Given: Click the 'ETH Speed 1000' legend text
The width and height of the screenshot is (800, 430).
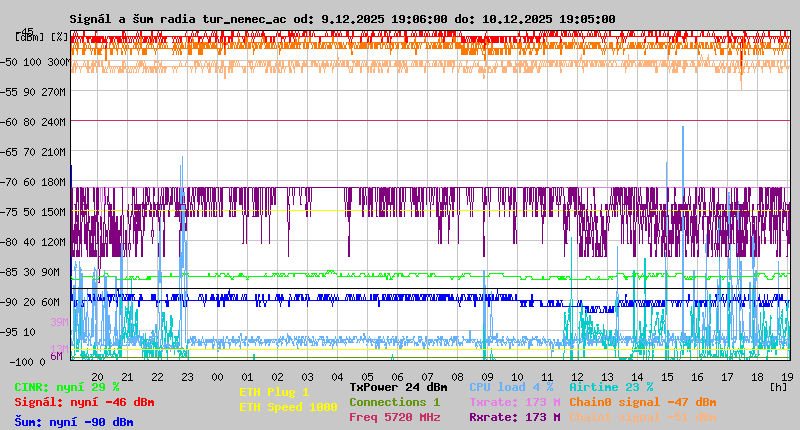Looking at the screenshot, I should [289, 407].
